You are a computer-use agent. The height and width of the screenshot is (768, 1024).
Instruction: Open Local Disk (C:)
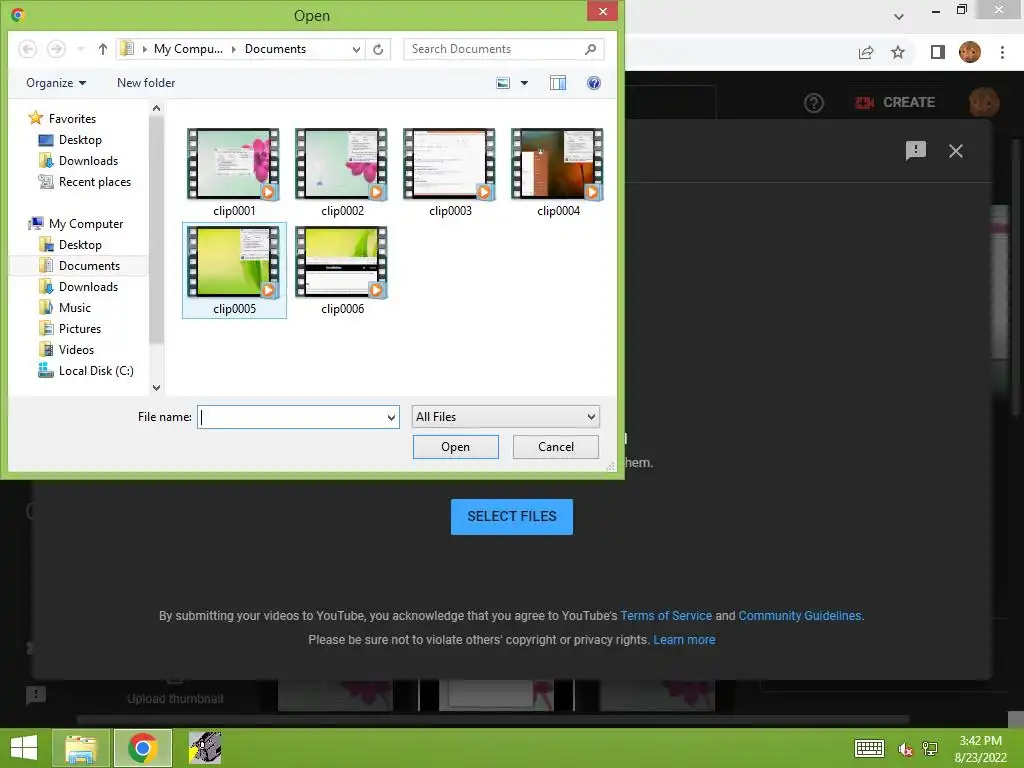86,371
